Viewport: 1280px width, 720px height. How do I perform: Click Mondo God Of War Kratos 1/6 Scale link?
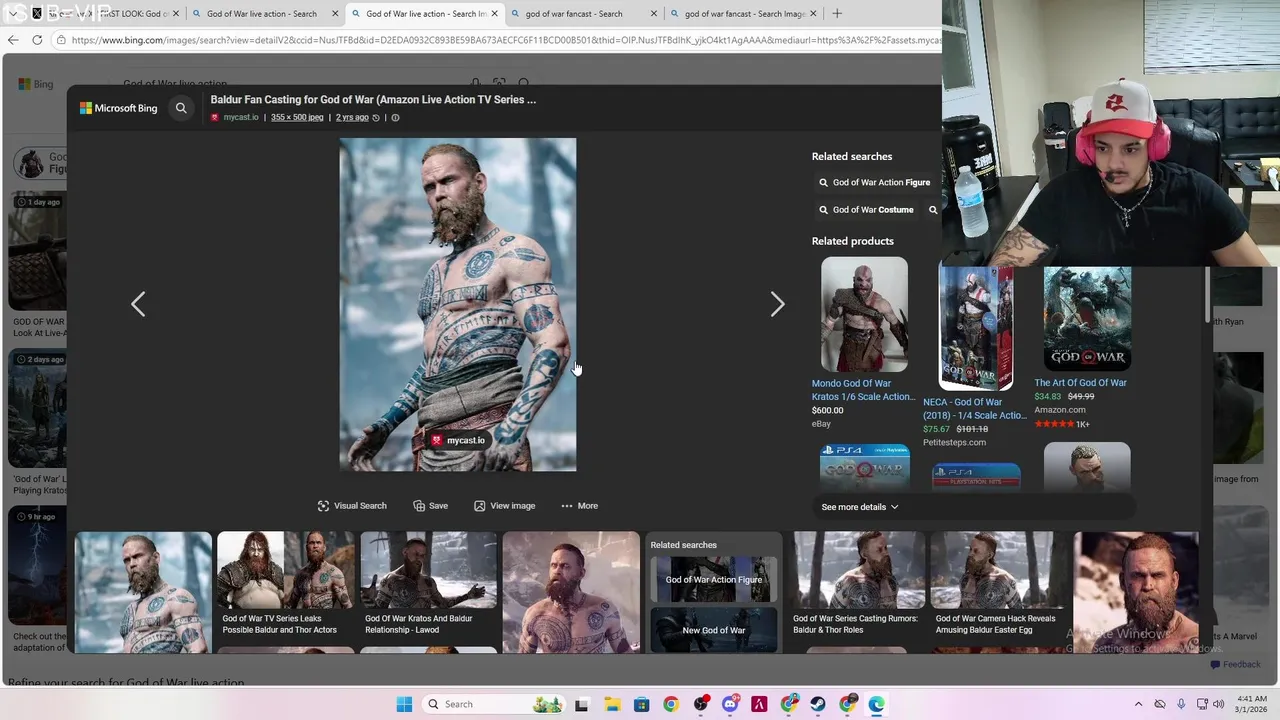(863, 390)
